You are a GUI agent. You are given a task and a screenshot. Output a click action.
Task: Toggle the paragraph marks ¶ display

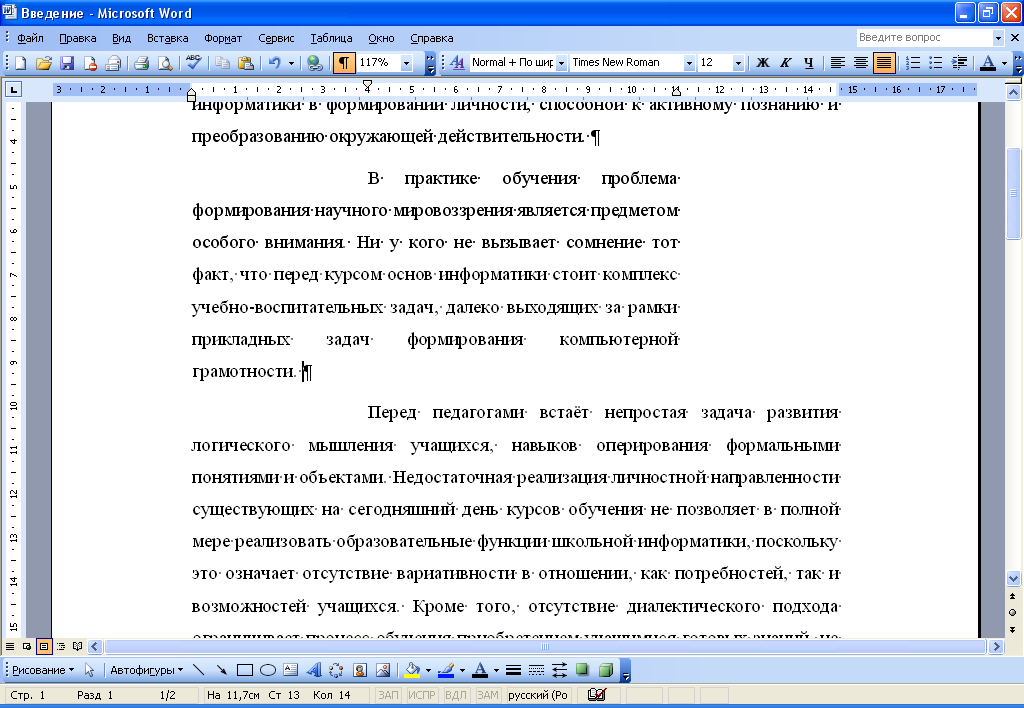coord(344,63)
